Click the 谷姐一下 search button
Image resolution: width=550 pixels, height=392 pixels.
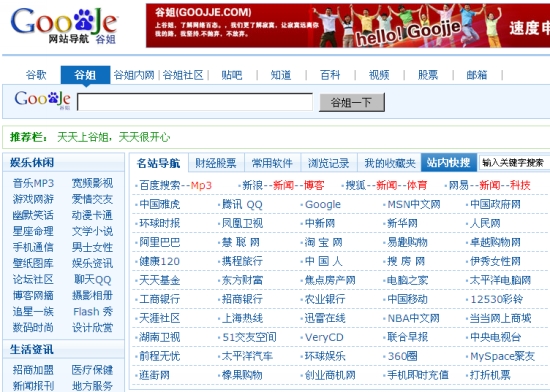(352, 102)
